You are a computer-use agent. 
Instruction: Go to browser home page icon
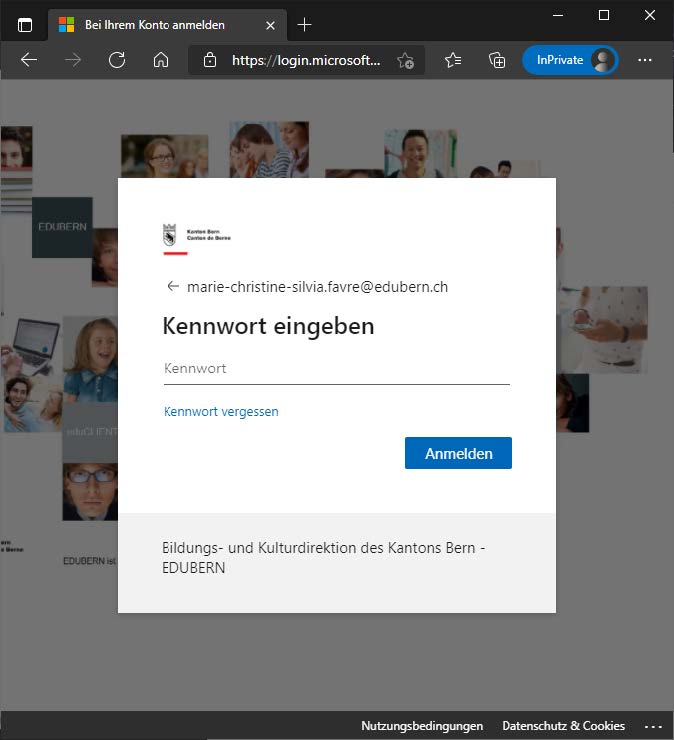tap(160, 60)
